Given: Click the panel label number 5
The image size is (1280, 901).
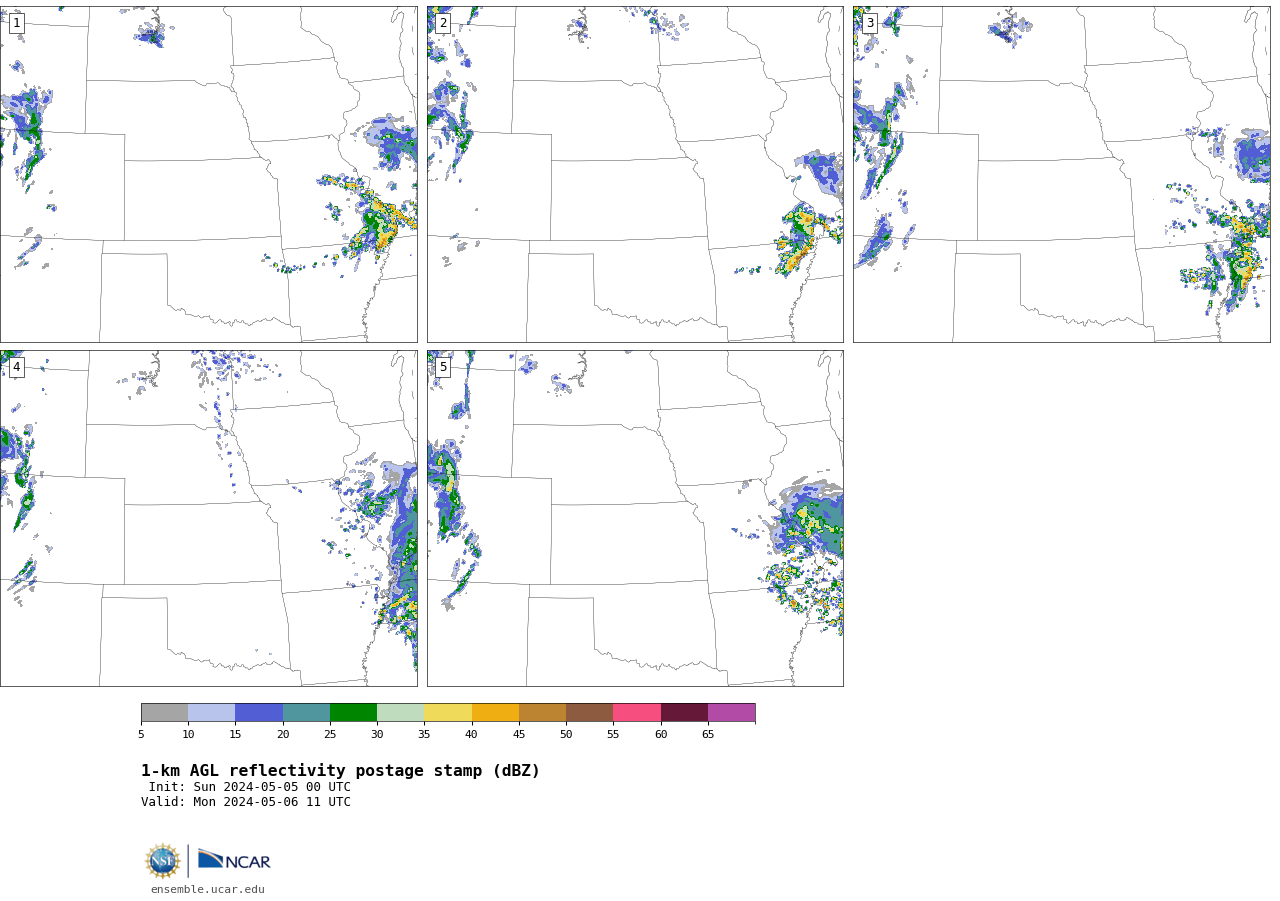Looking at the screenshot, I should click(x=443, y=367).
